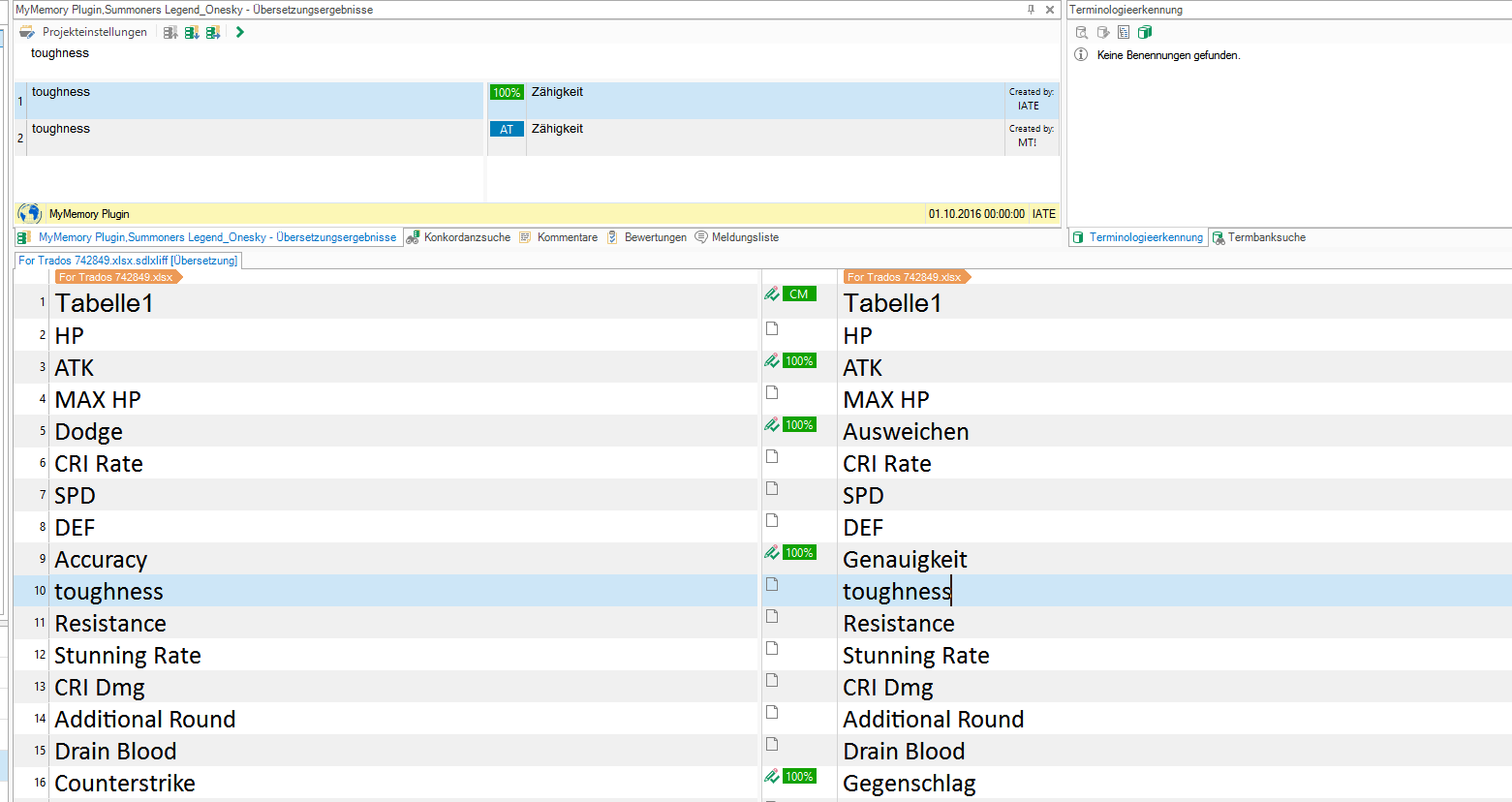Click the CM status badge on segment 1
1512x802 pixels.
pyautogui.click(x=799, y=294)
